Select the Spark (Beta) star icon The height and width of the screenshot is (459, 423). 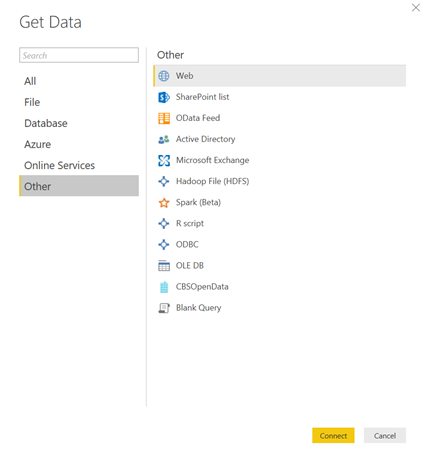tap(164, 202)
